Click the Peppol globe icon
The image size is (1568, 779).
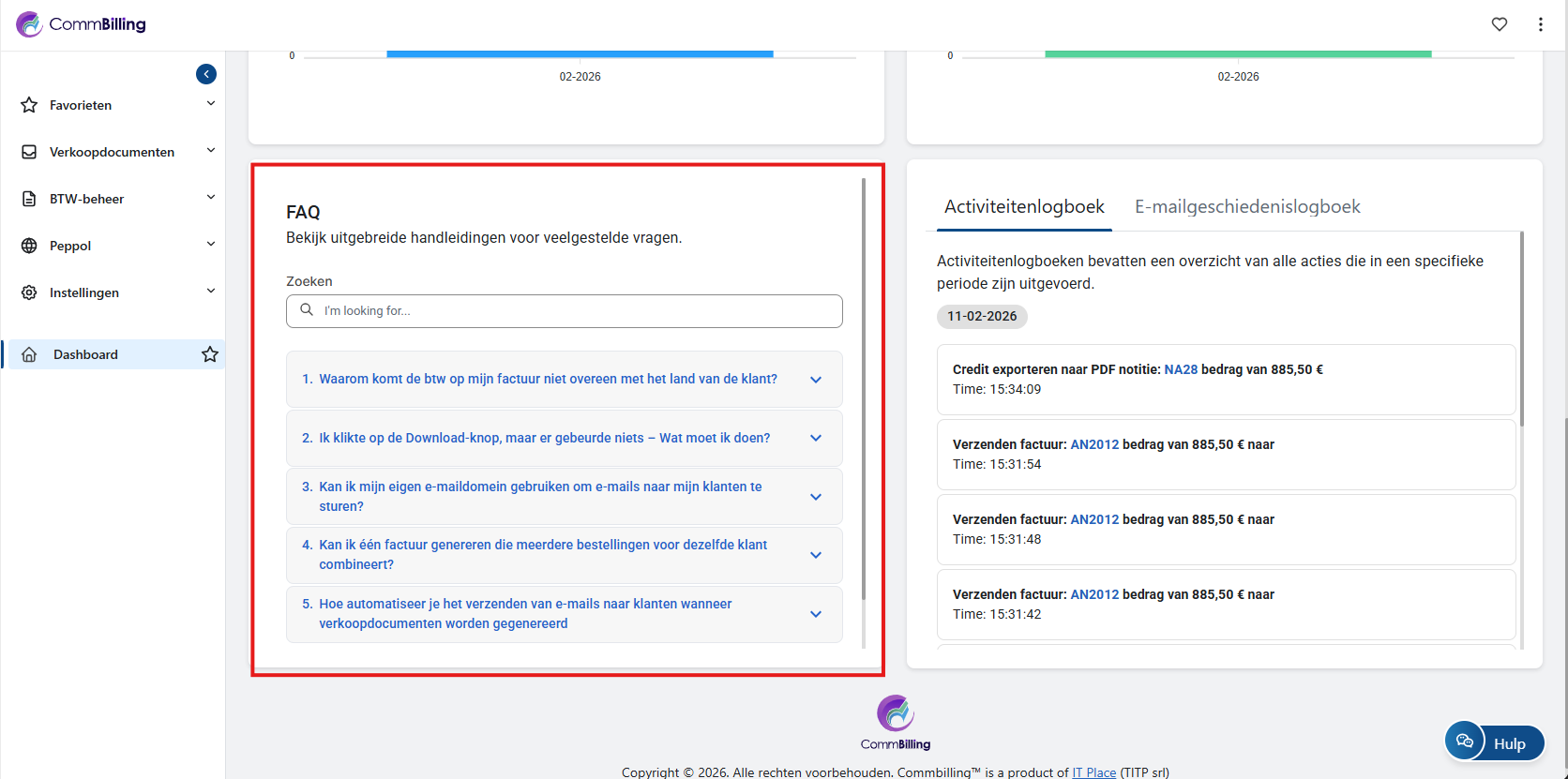pos(29,246)
